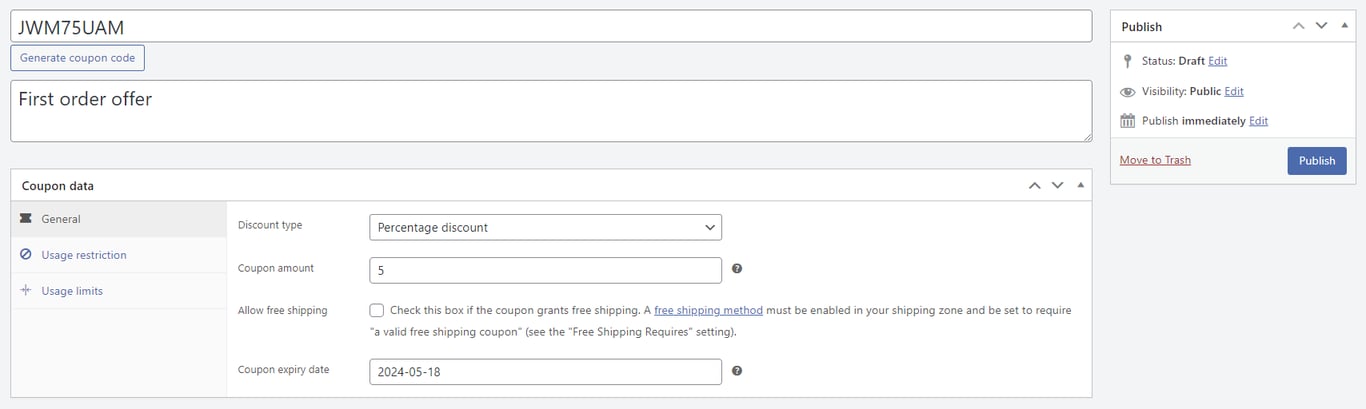Switch to the Usage restriction tab
The image size is (1366, 409).
[84, 255]
